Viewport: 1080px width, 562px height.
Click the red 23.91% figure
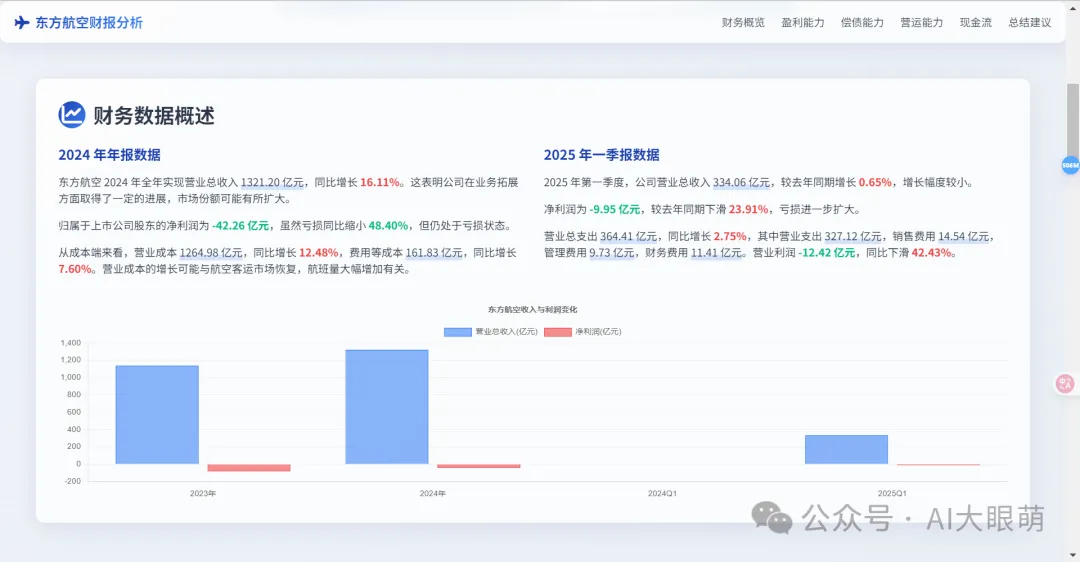tap(748, 209)
